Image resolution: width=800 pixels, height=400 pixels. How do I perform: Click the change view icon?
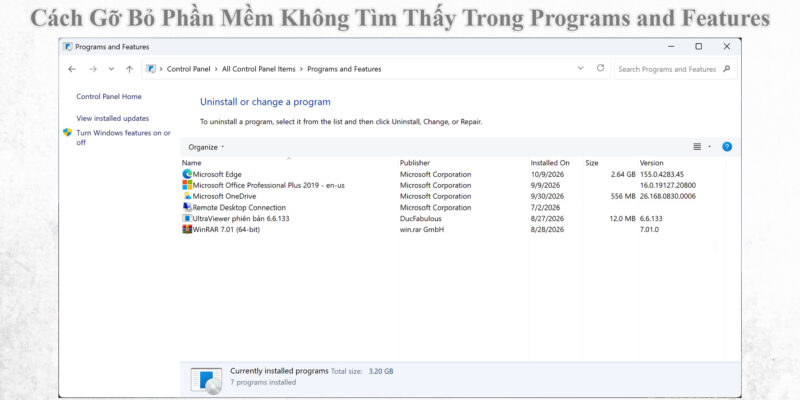coord(697,147)
